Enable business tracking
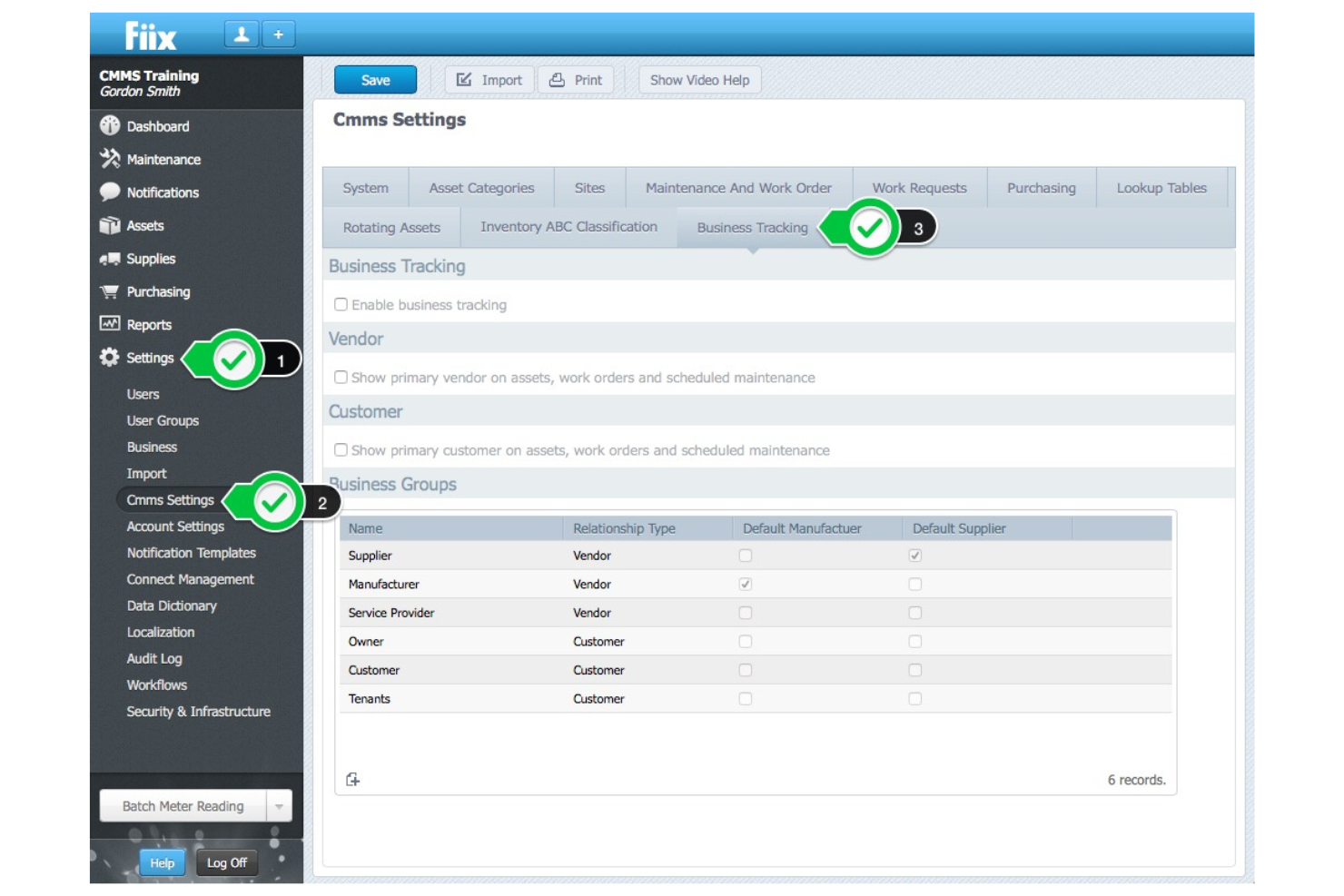This screenshot has height=896, width=1344. (341, 304)
